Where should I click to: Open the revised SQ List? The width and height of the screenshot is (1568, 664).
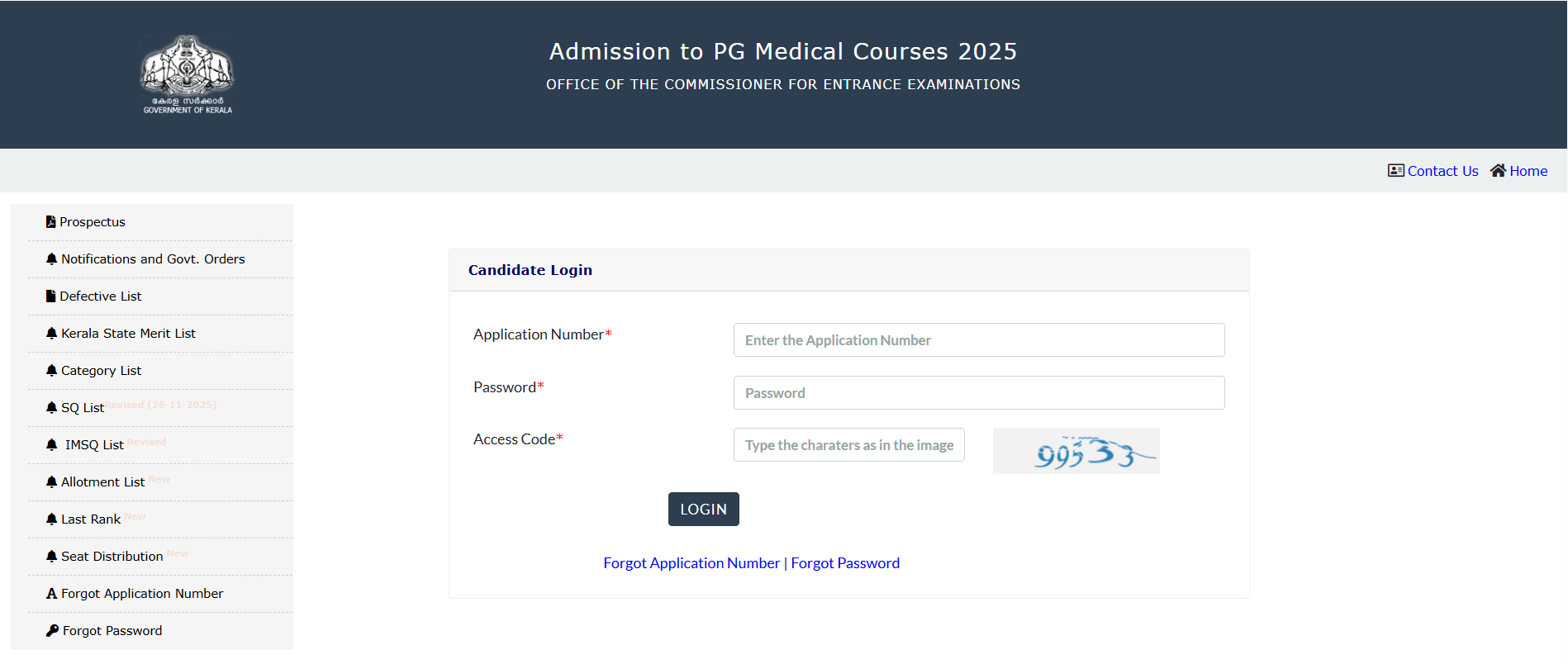click(82, 407)
